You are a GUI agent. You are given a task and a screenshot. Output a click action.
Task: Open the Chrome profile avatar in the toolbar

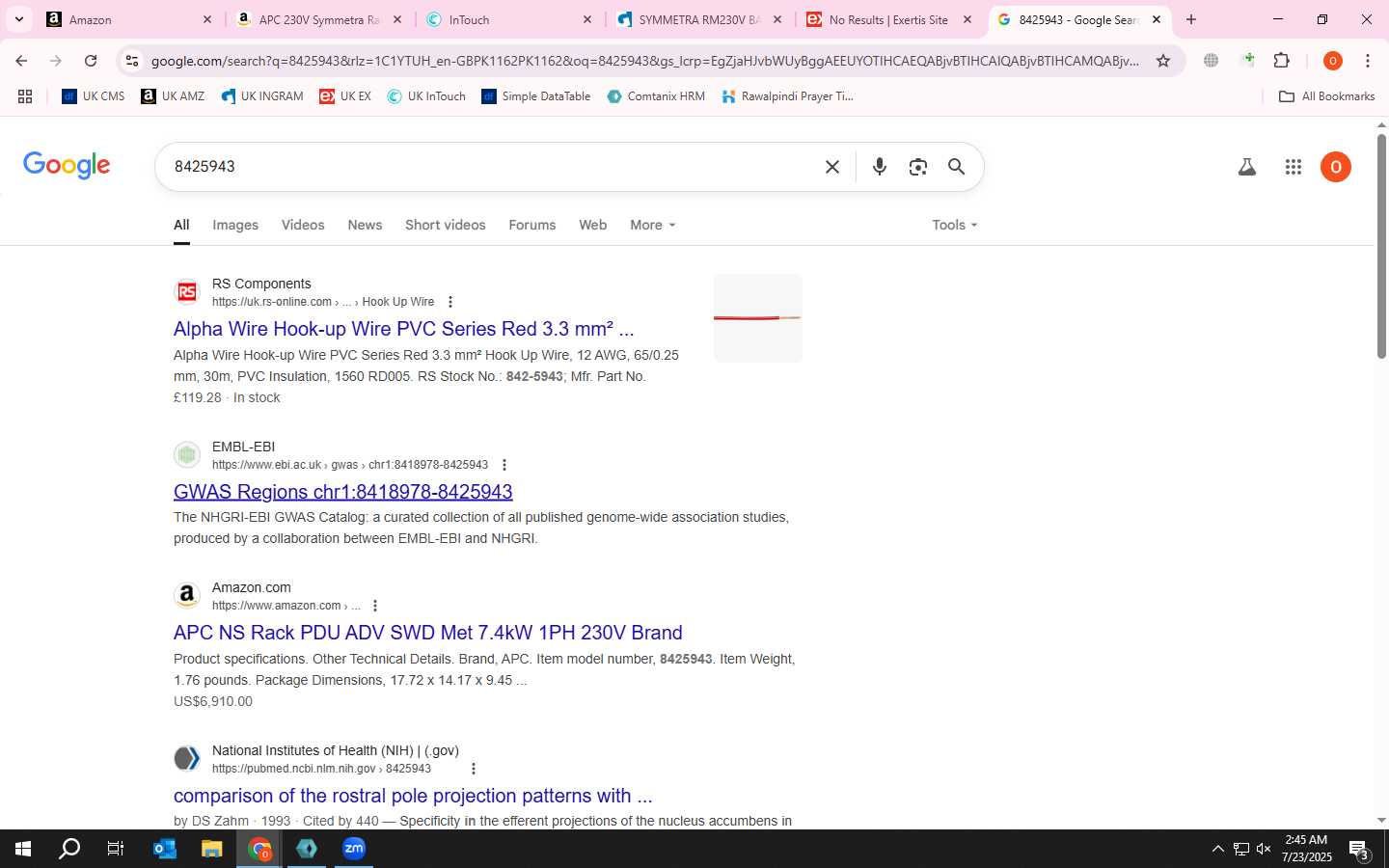pyautogui.click(x=1333, y=61)
